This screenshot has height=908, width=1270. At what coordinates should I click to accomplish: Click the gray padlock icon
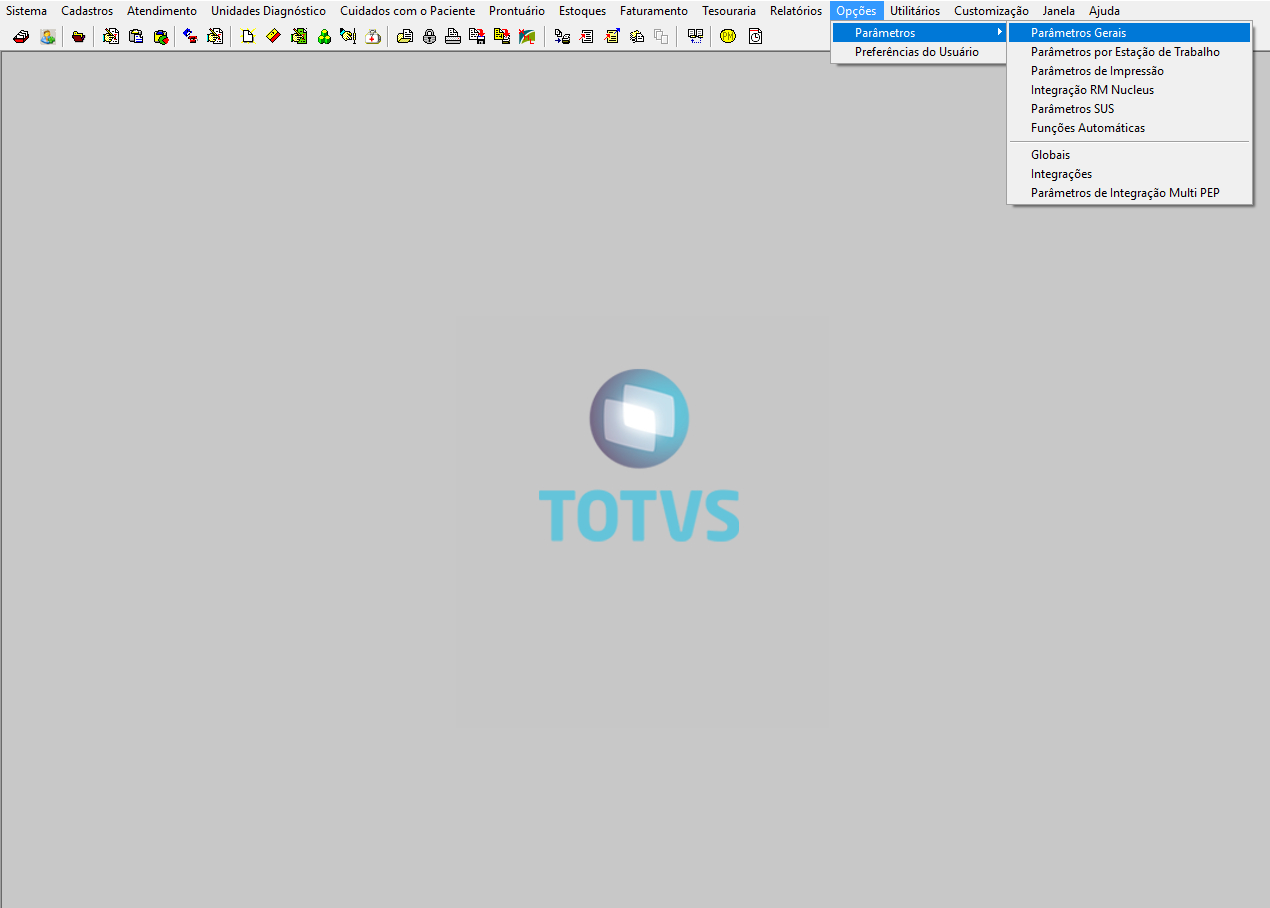coord(430,37)
